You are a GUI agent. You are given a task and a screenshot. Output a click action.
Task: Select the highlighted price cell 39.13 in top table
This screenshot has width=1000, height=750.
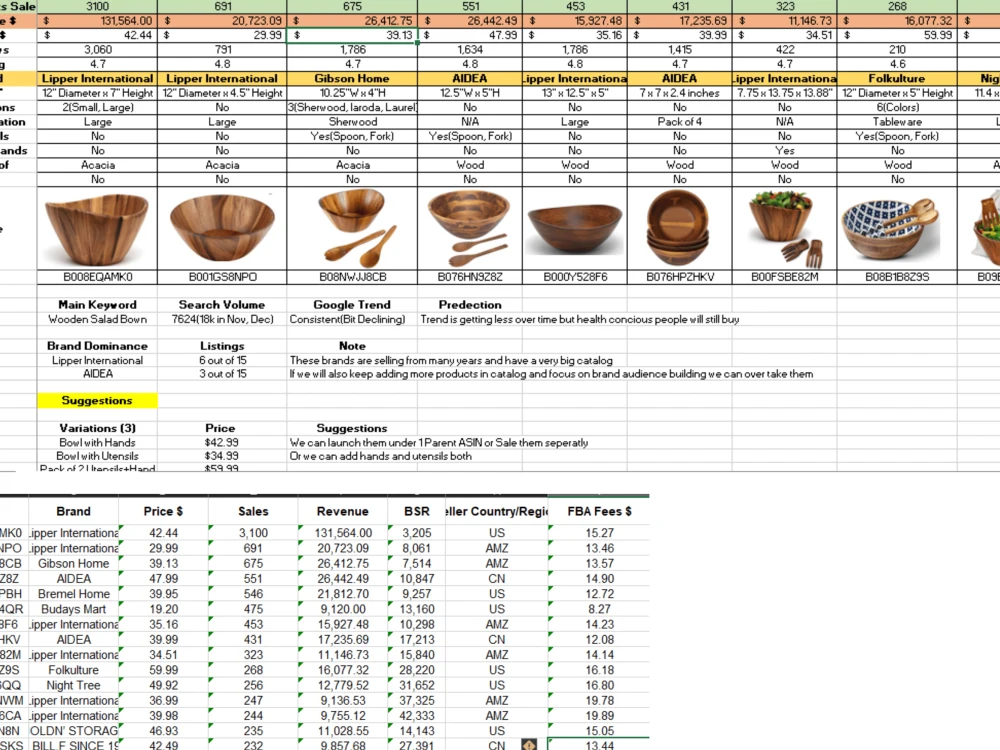tap(352, 35)
